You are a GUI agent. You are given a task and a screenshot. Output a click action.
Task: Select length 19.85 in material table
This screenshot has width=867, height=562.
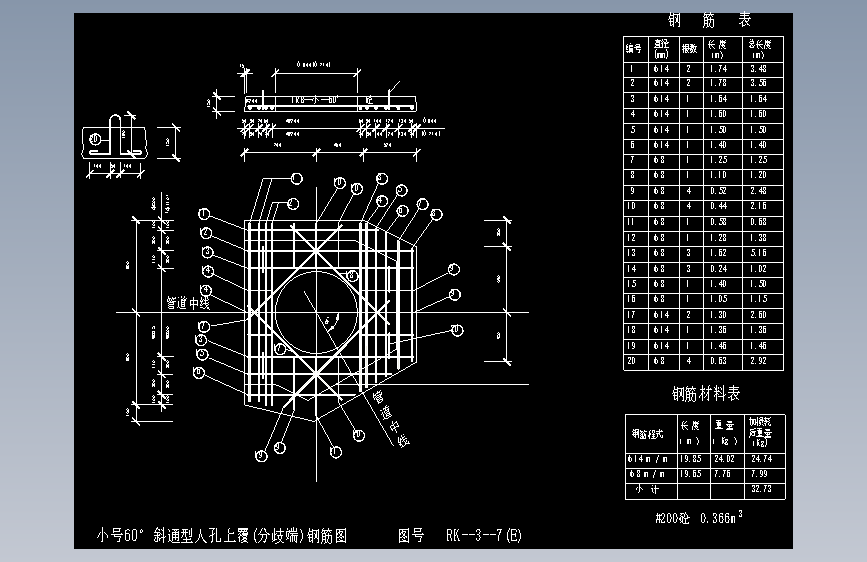pyautogui.click(x=691, y=459)
